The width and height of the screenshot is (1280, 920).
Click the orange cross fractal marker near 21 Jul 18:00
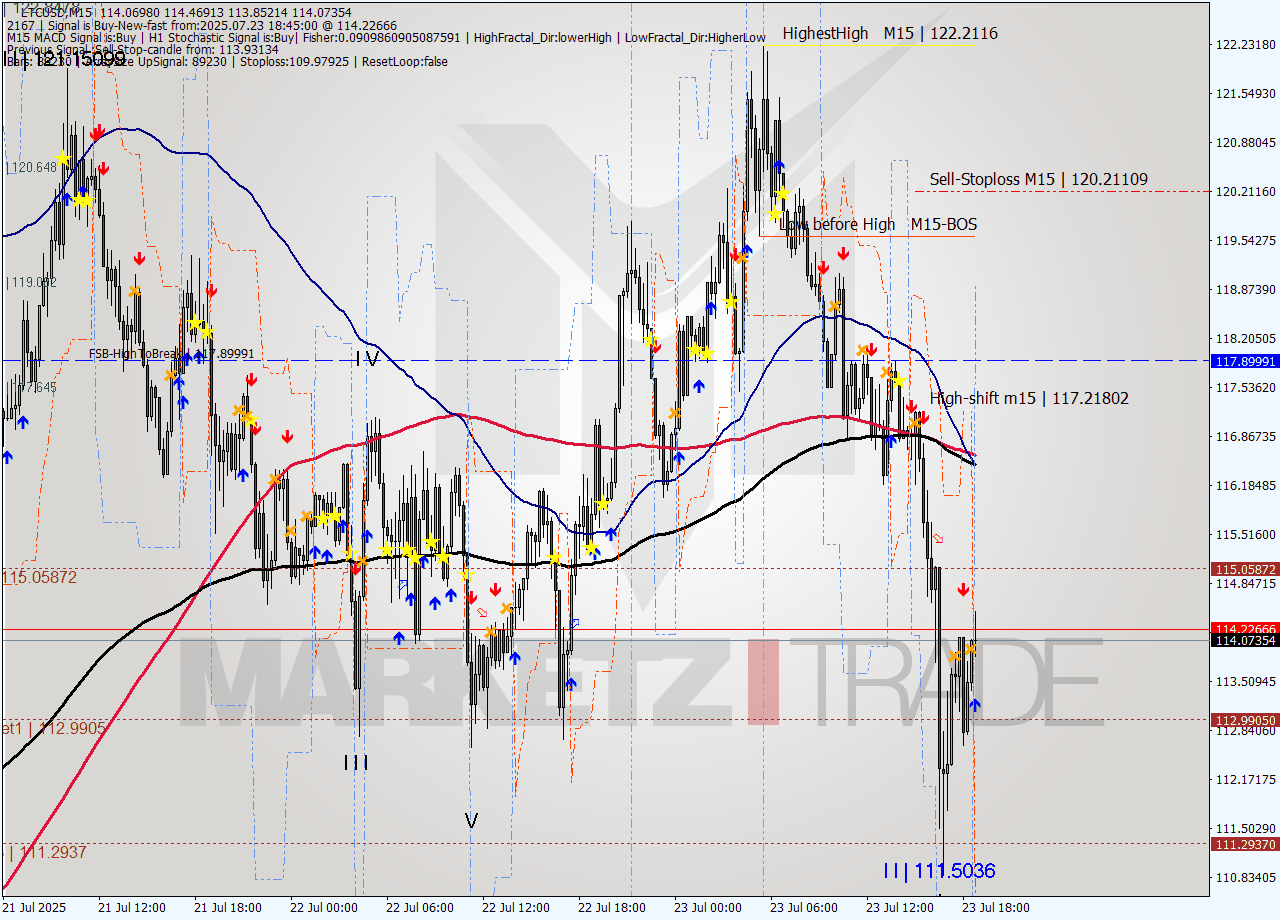(x=237, y=410)
